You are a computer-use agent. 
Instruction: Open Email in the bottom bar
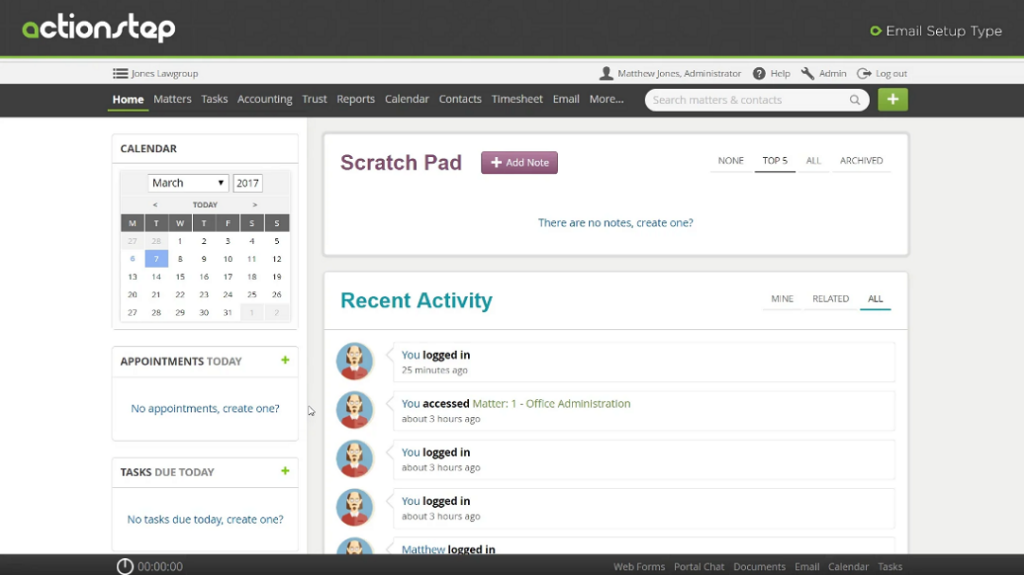click(807, 567)
